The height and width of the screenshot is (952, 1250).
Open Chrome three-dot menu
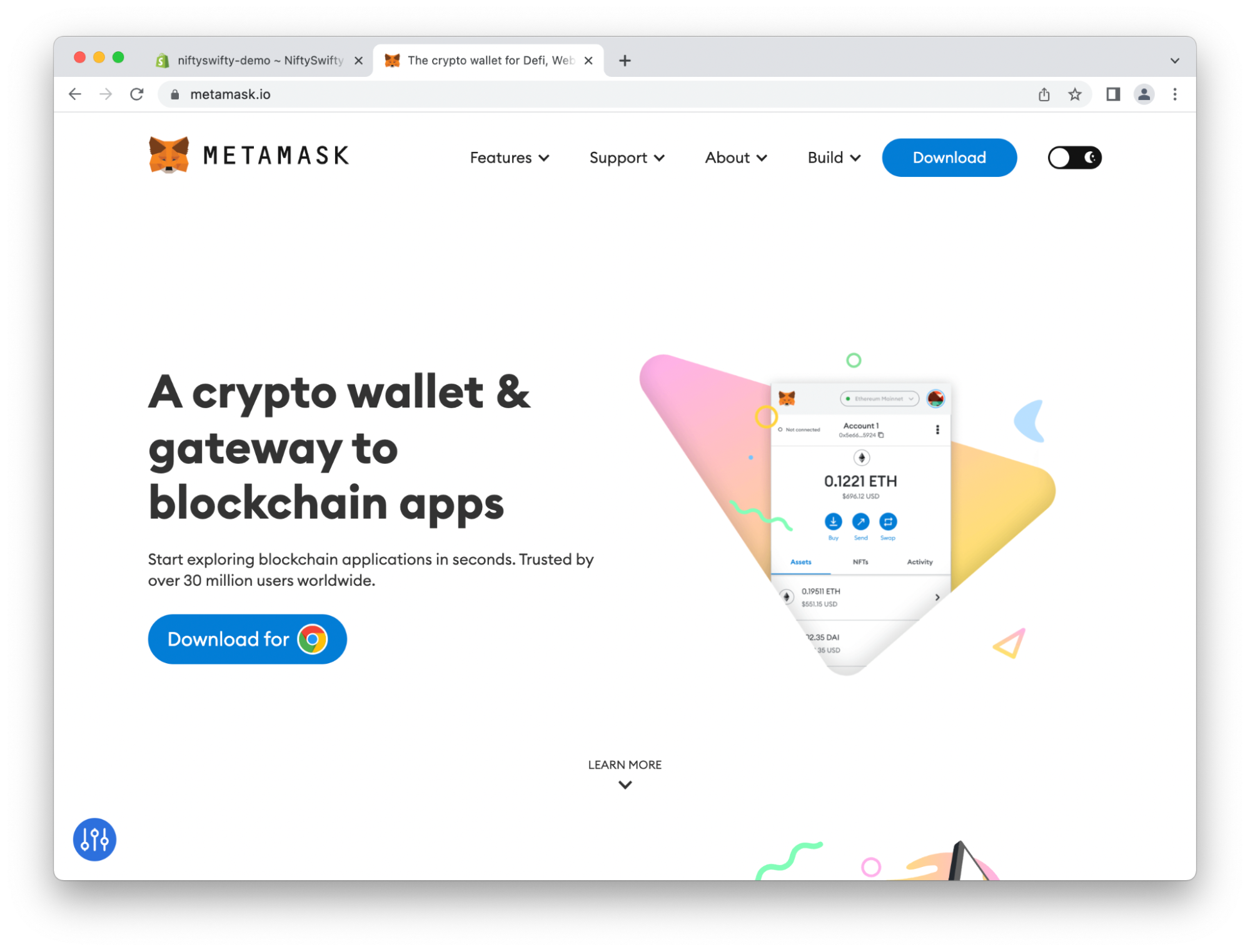[x=1174, y=94]
